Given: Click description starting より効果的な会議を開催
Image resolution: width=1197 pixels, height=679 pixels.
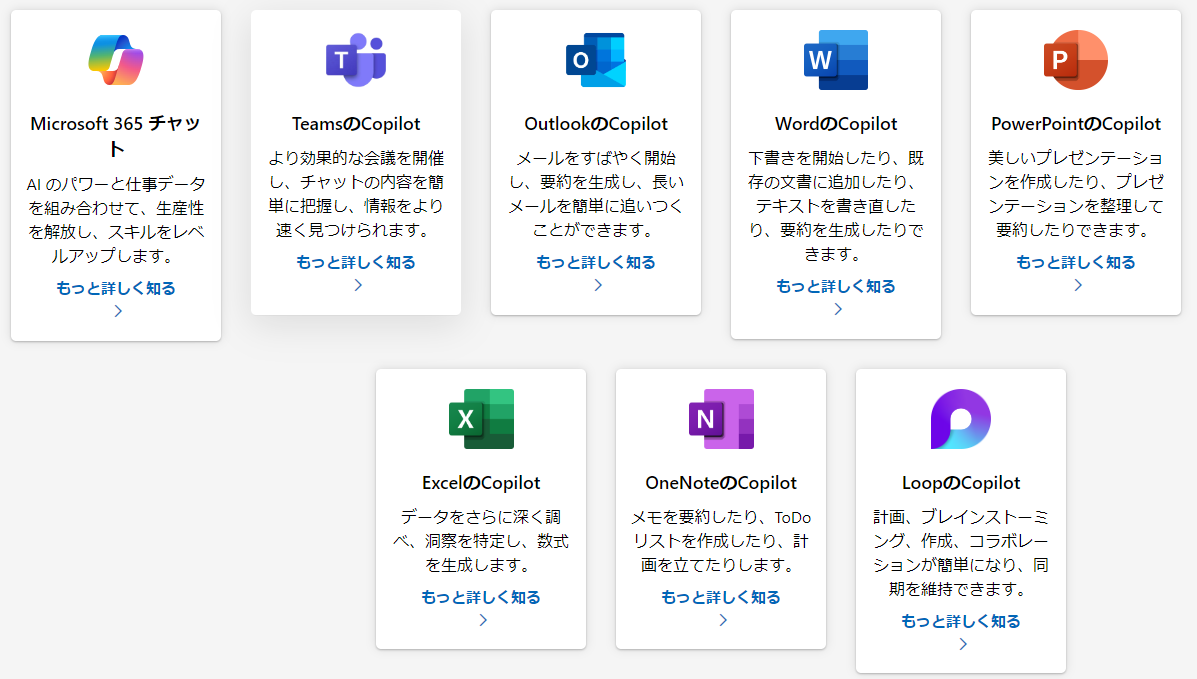Looking at the screenshot, I should (x=356, y=194).
